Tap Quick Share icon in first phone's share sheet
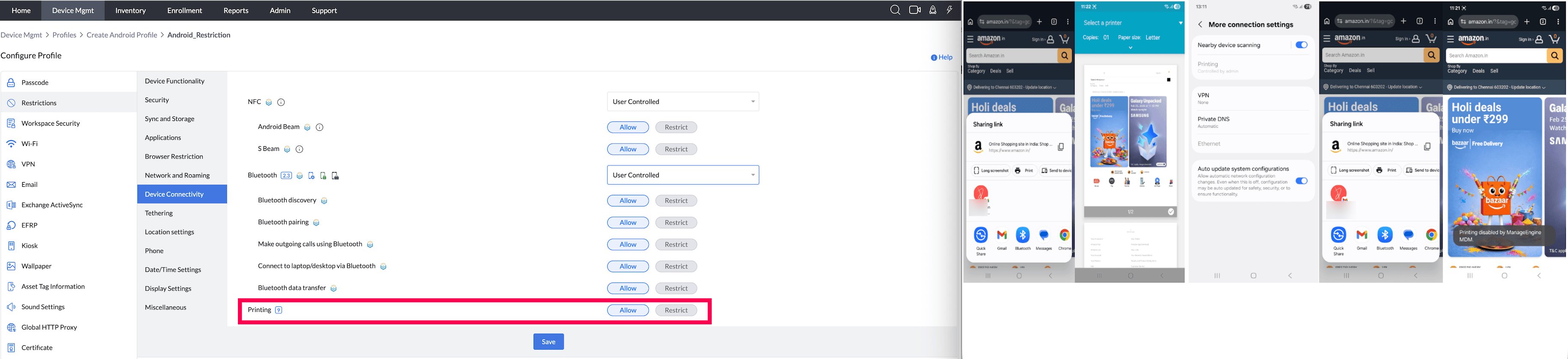Viewport: 1568px width, 359px height. pyautogui.click(x=981, y=235)
